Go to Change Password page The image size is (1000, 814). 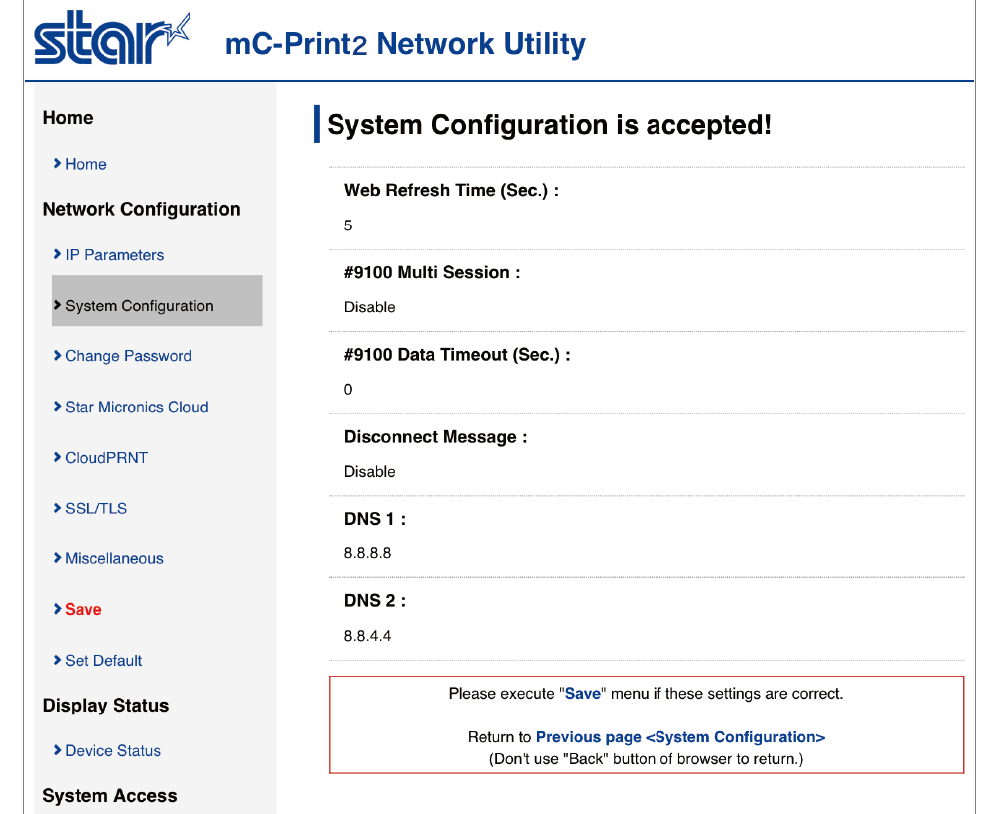128,356
